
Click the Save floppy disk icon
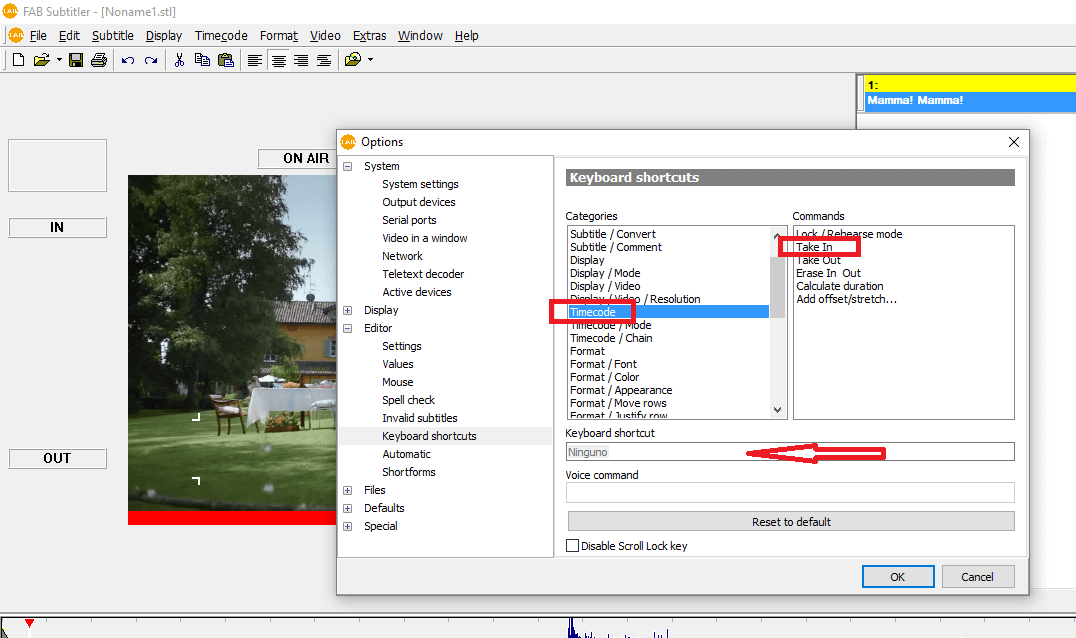click(76, 60)
